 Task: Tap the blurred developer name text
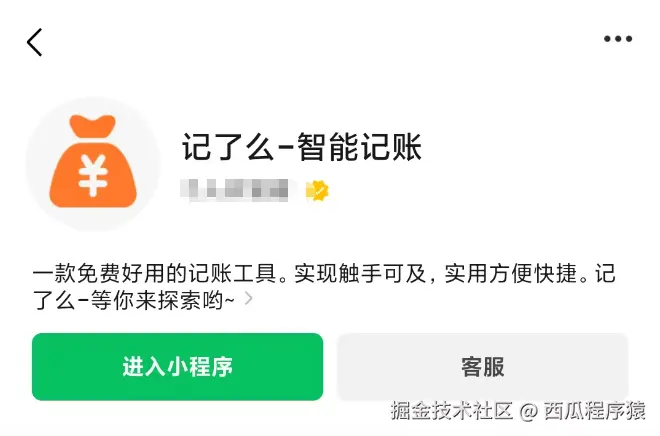pyautogui.click(x=234, y=190)
